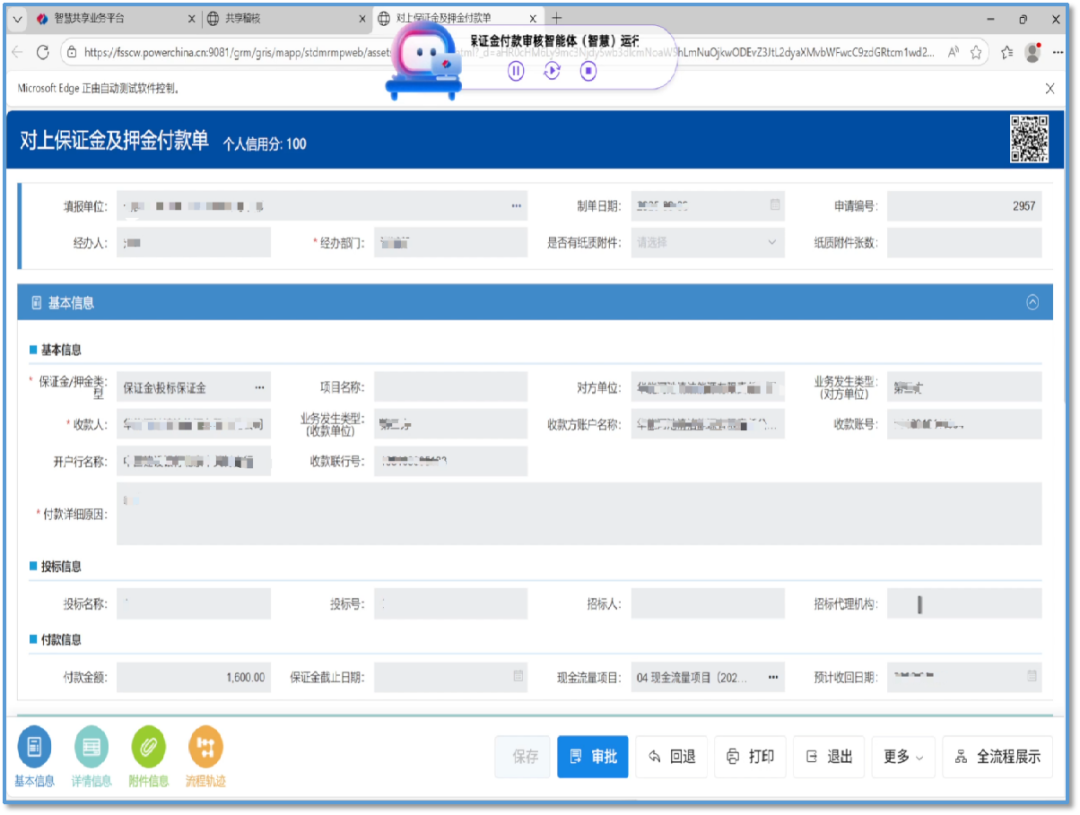Image resolution: width=1080 pixels, height=815 pixels.
Task: Stop the audit agent run
Action: 588,71
